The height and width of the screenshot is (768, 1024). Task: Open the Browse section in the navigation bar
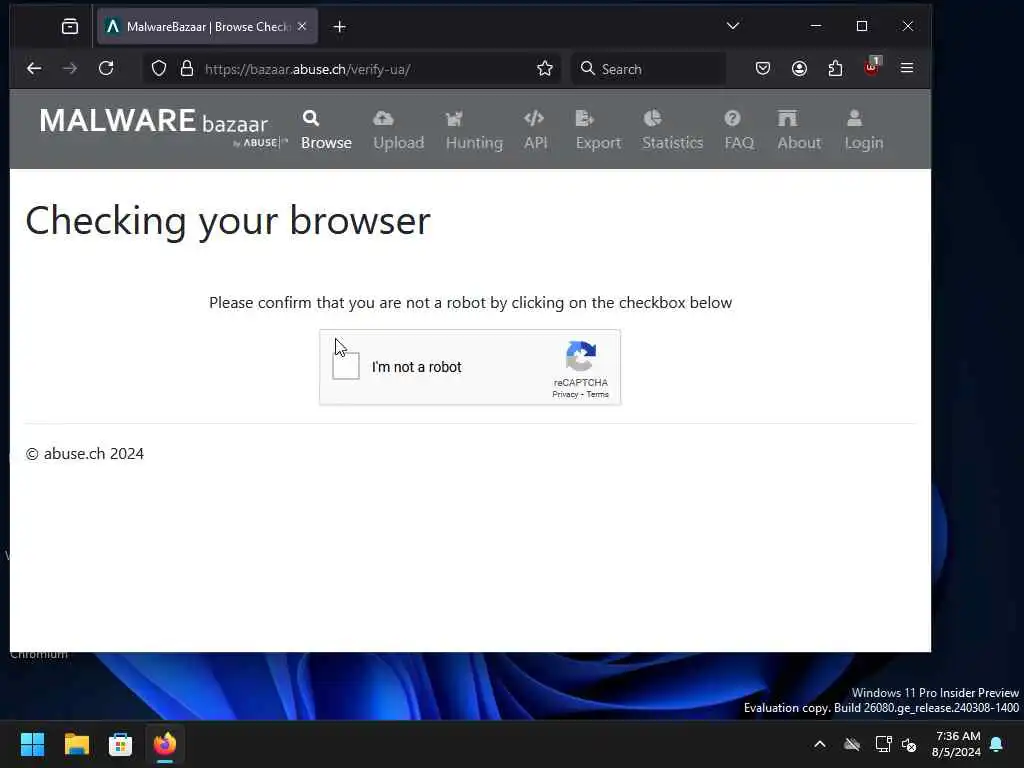tap(326, 131)
